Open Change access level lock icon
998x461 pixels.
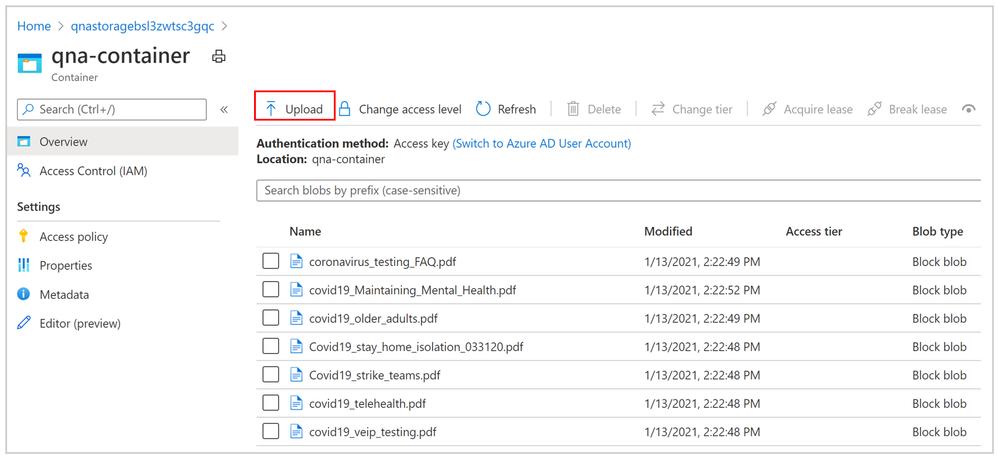[x=345, y=109]
